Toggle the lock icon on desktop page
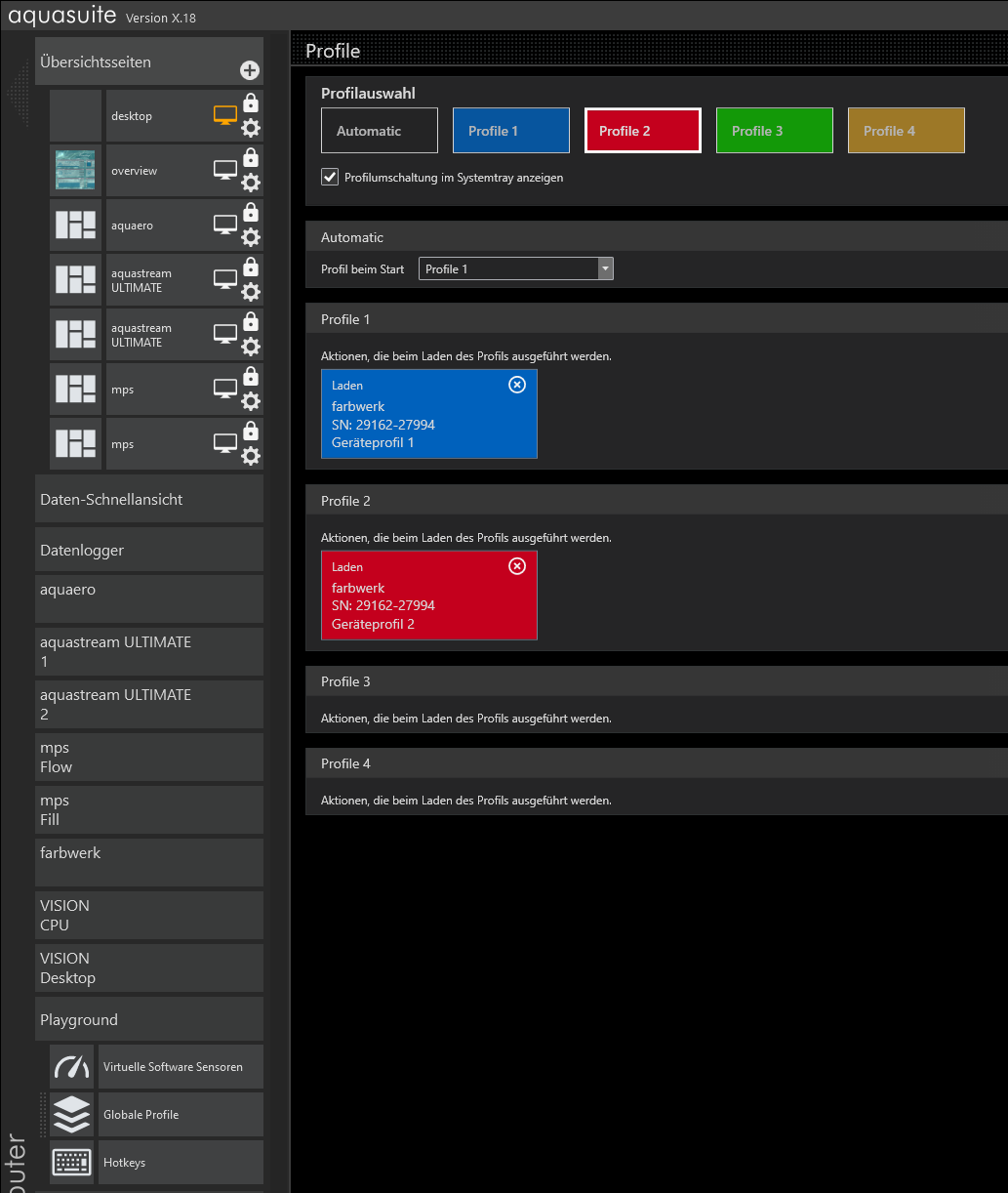This screenshot has height=1193, width=1008. (251, 103)
